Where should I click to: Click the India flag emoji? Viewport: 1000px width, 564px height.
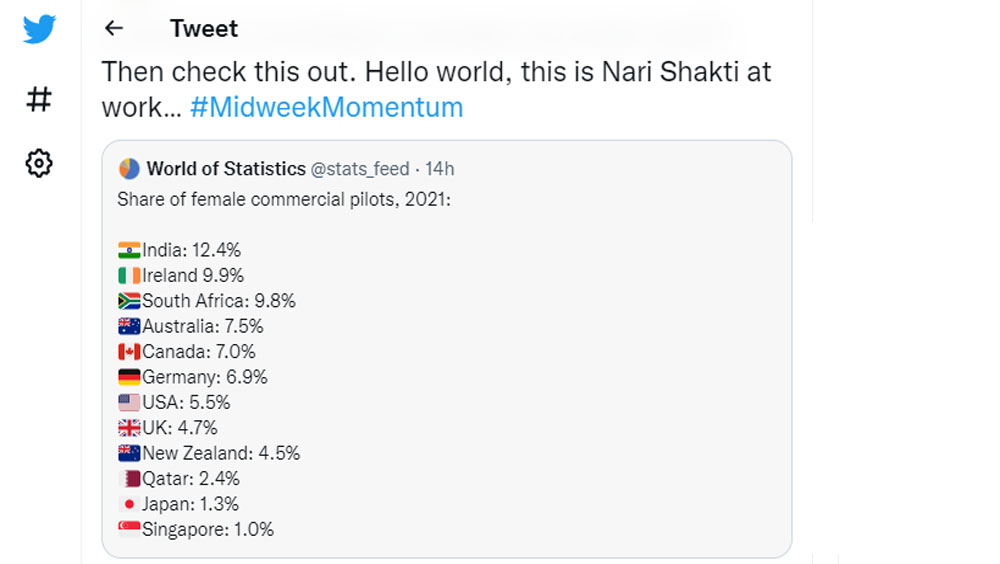tap(129, 250)
